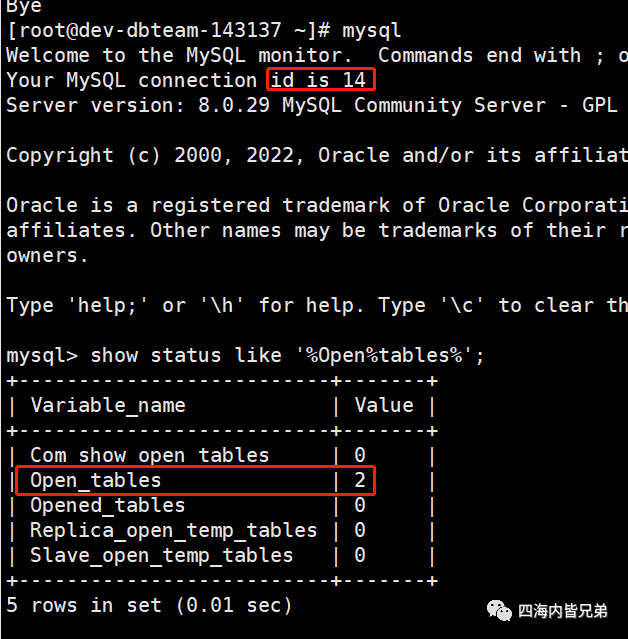Click the value 0 in Replica_open_temp_tables row

click(359, 530)
